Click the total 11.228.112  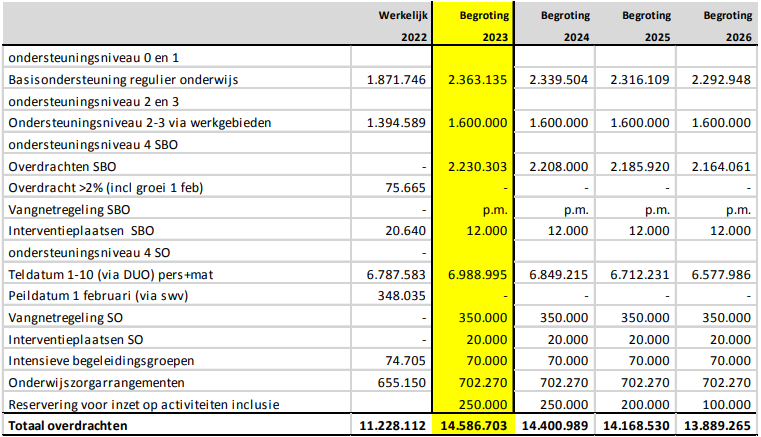[x=392, y=426]
